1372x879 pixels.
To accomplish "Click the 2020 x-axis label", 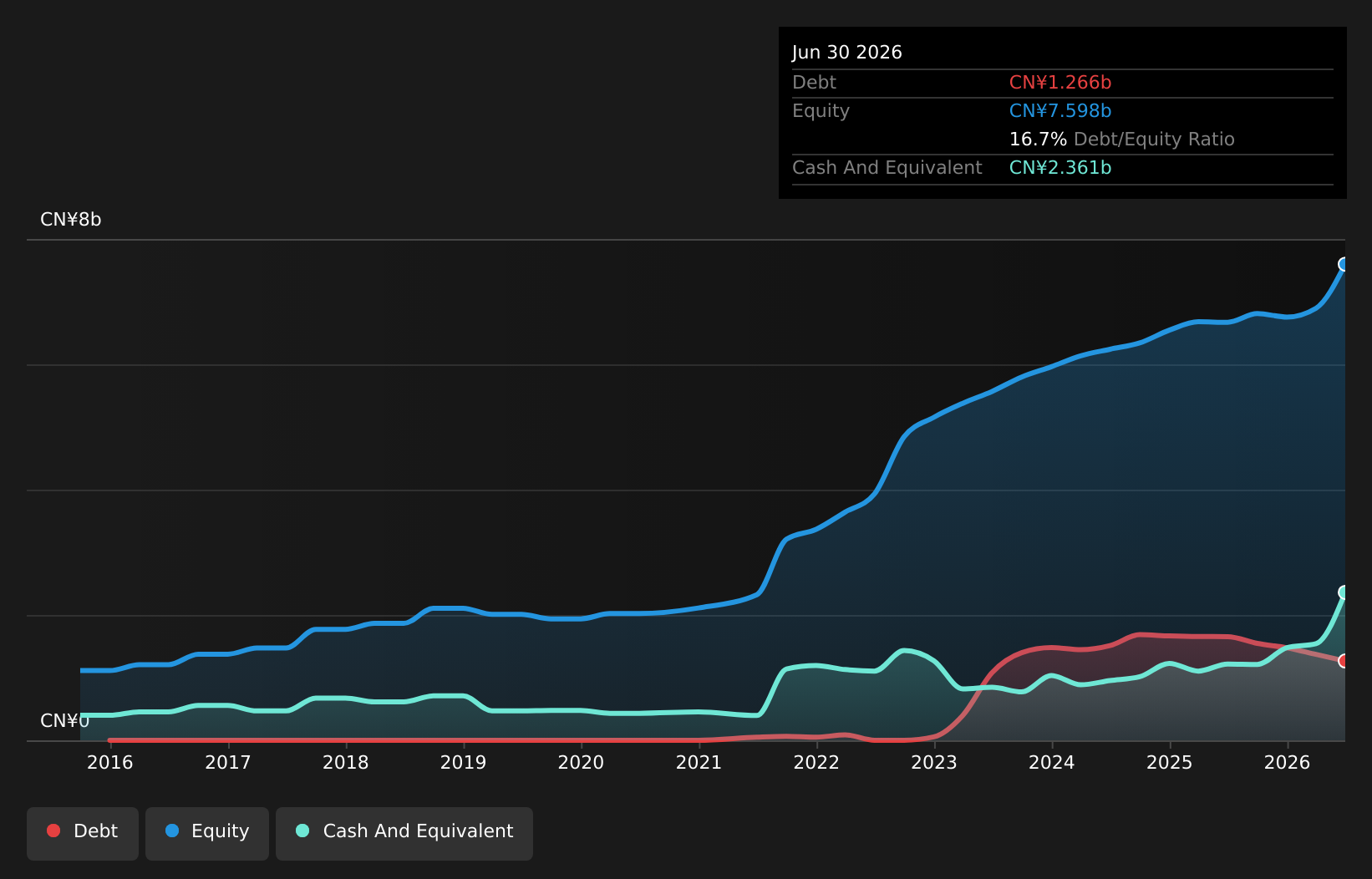I will pos(581,763).
